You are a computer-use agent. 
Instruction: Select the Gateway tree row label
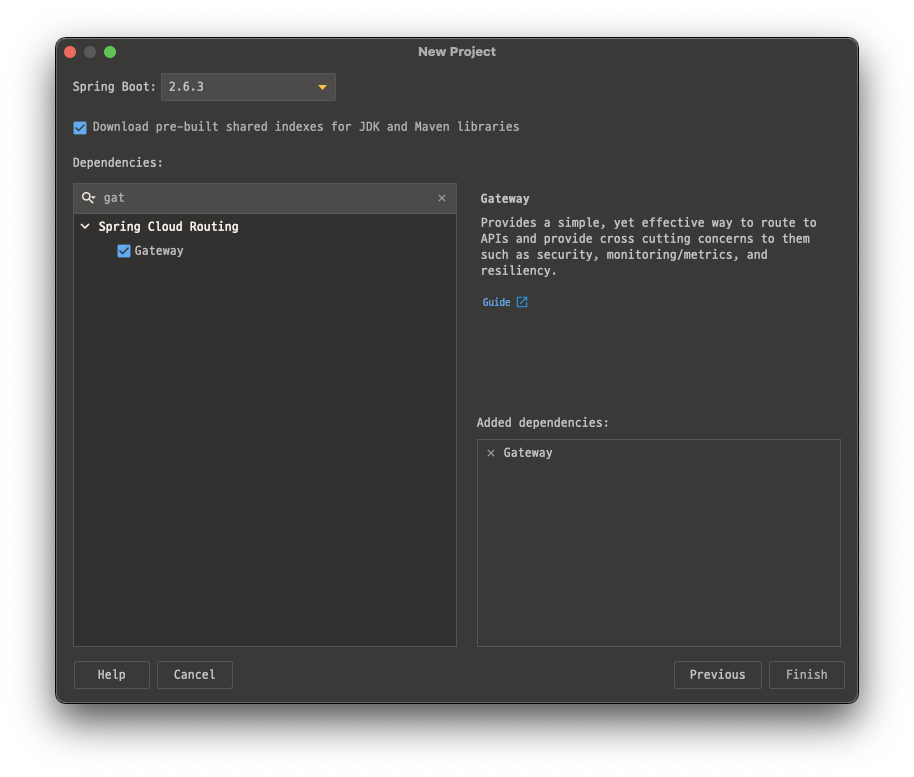[159, 251]
